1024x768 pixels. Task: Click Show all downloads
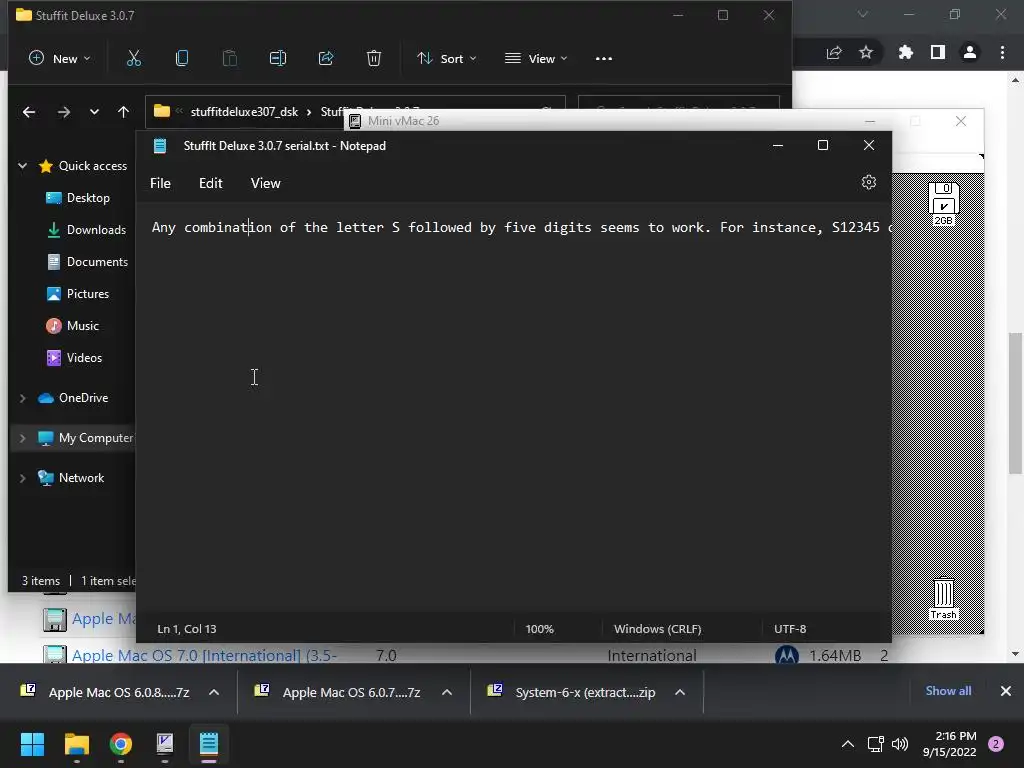[x=948, y=691]
